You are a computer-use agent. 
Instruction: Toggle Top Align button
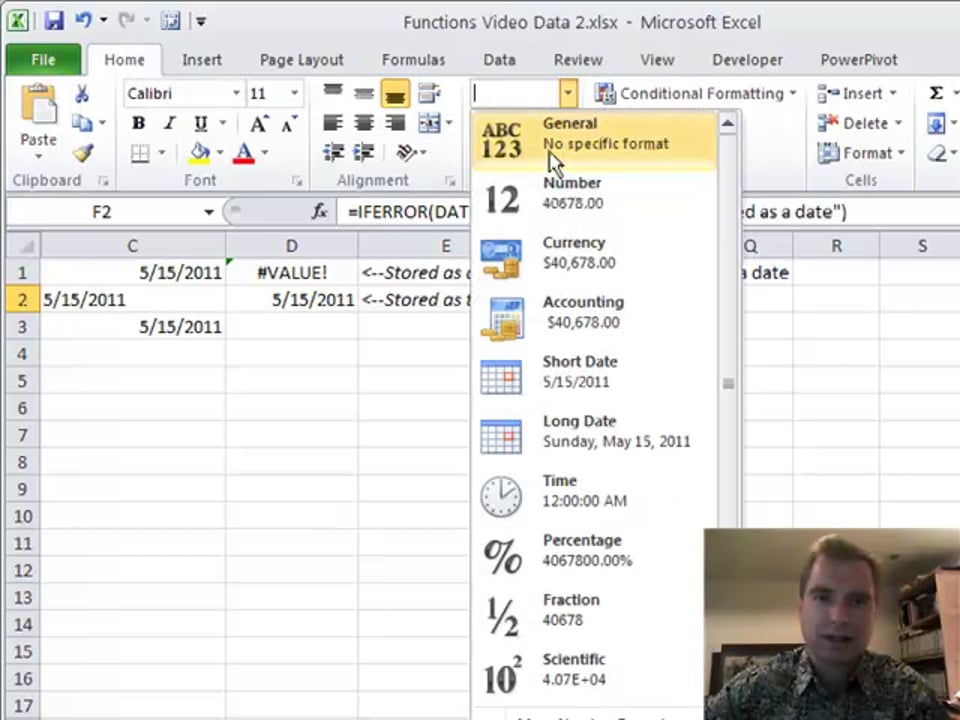tap(333, 93)
